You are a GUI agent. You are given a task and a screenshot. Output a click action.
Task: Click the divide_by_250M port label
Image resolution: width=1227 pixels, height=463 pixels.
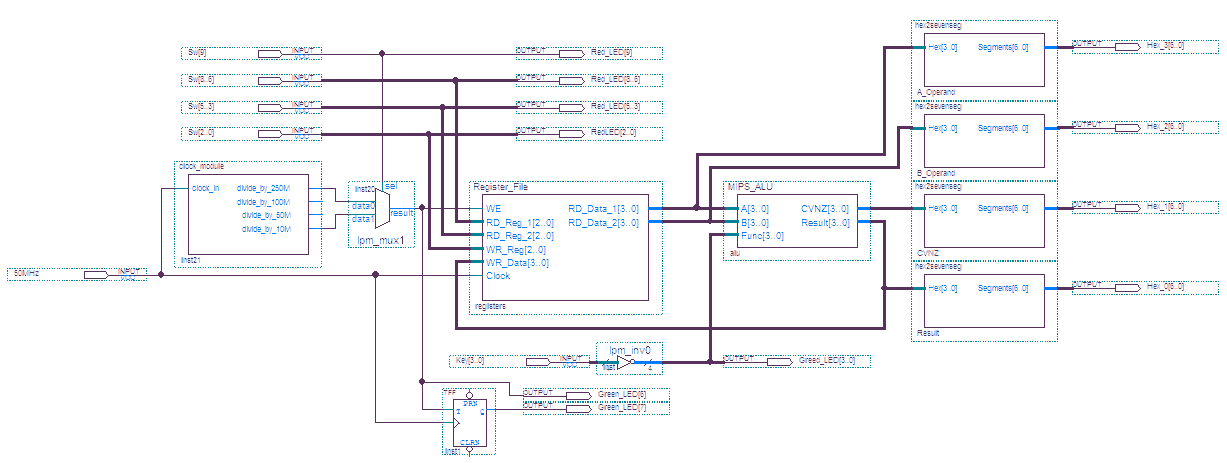pos(263,187)
